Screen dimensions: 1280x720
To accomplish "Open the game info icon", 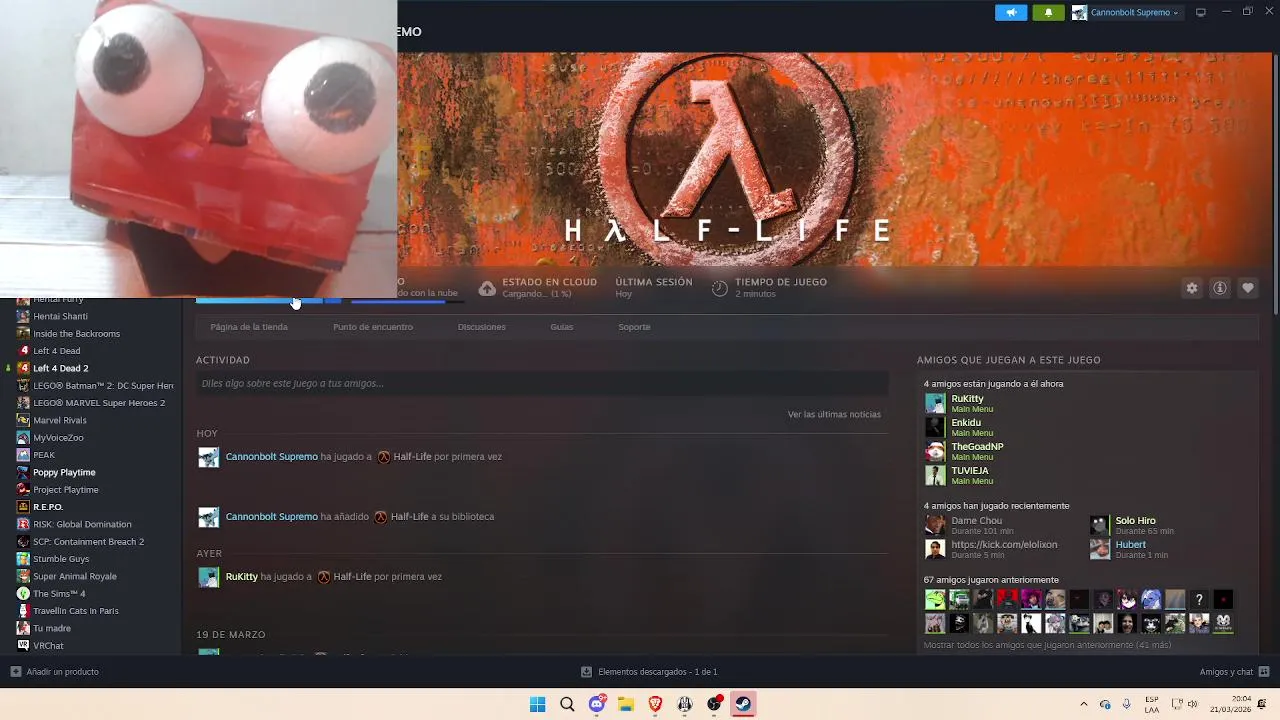I will click(x=1220, y=288).
